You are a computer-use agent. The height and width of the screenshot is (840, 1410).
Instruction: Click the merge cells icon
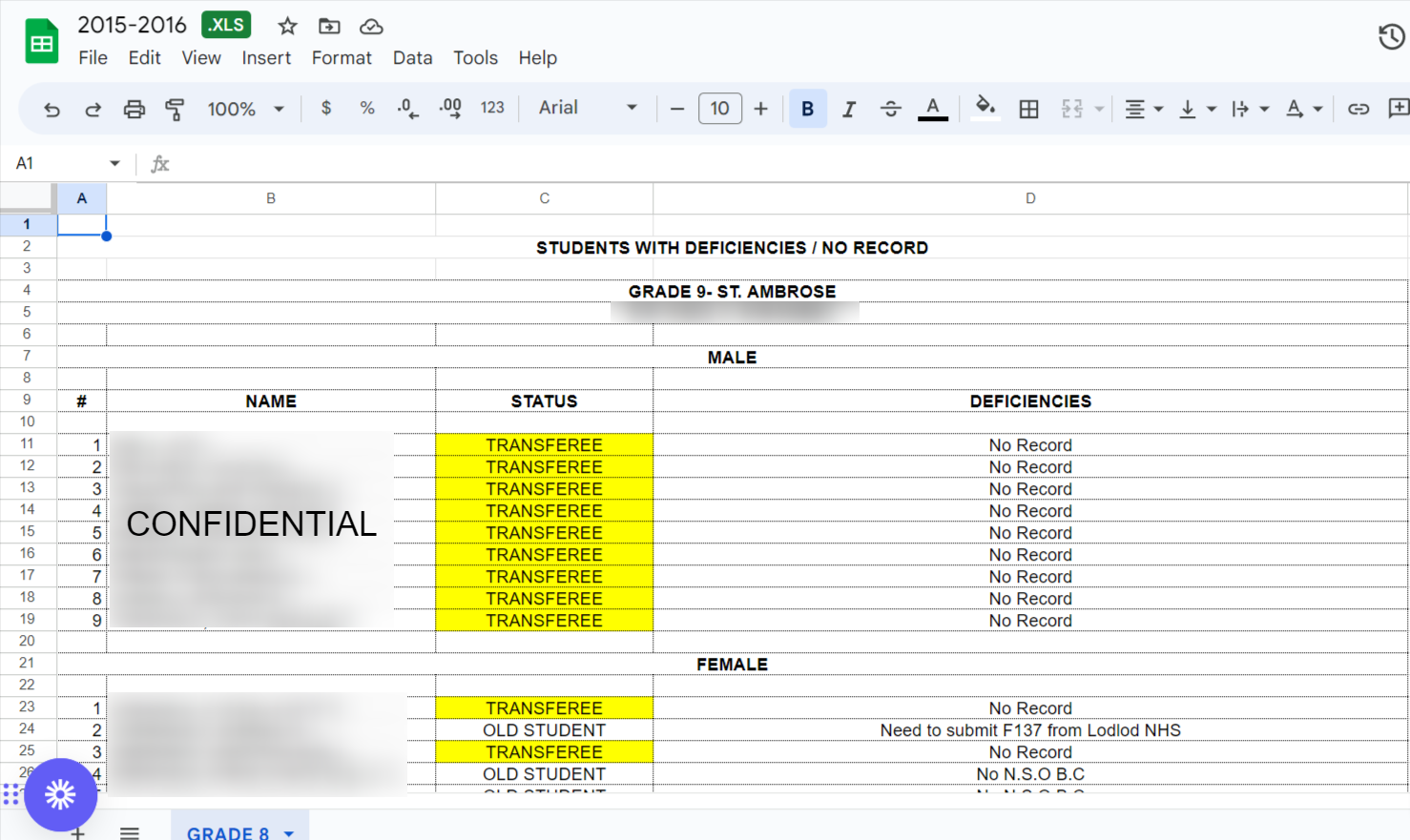[x=1072, y=109]
